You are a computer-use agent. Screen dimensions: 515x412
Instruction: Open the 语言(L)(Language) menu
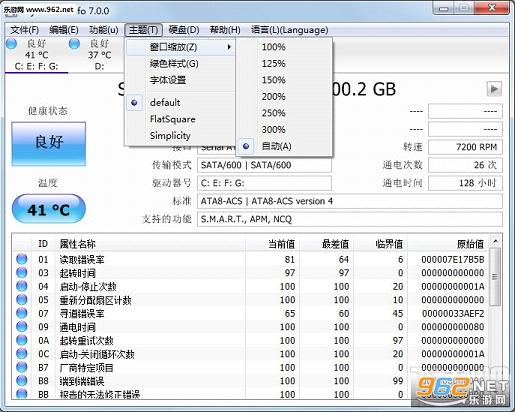289,30
